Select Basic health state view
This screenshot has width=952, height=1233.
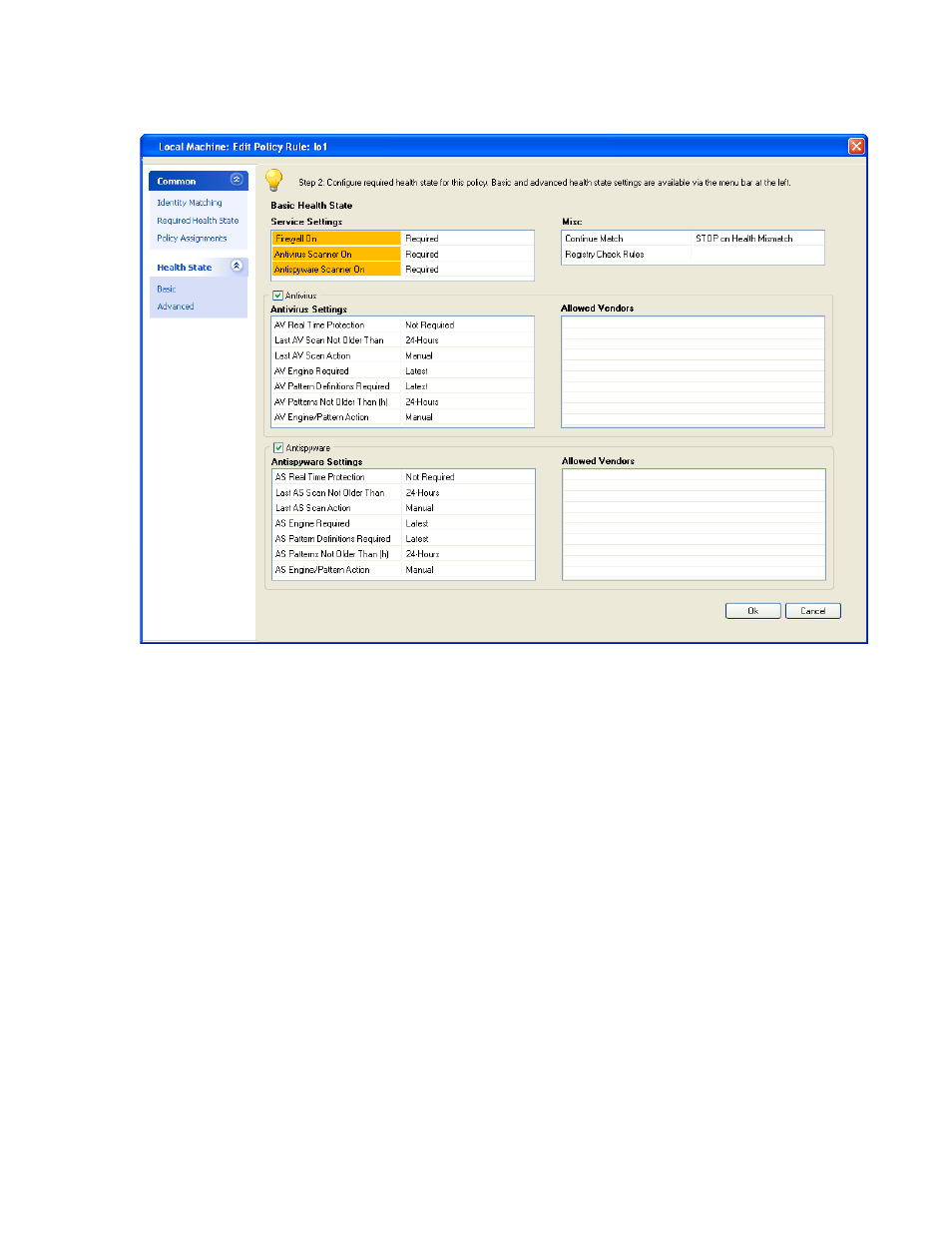coord(166,290)
